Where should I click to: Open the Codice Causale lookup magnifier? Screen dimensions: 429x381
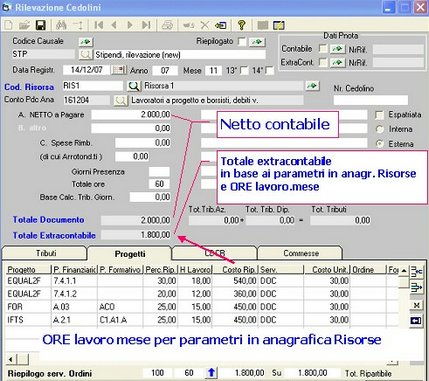click(85, 54)
